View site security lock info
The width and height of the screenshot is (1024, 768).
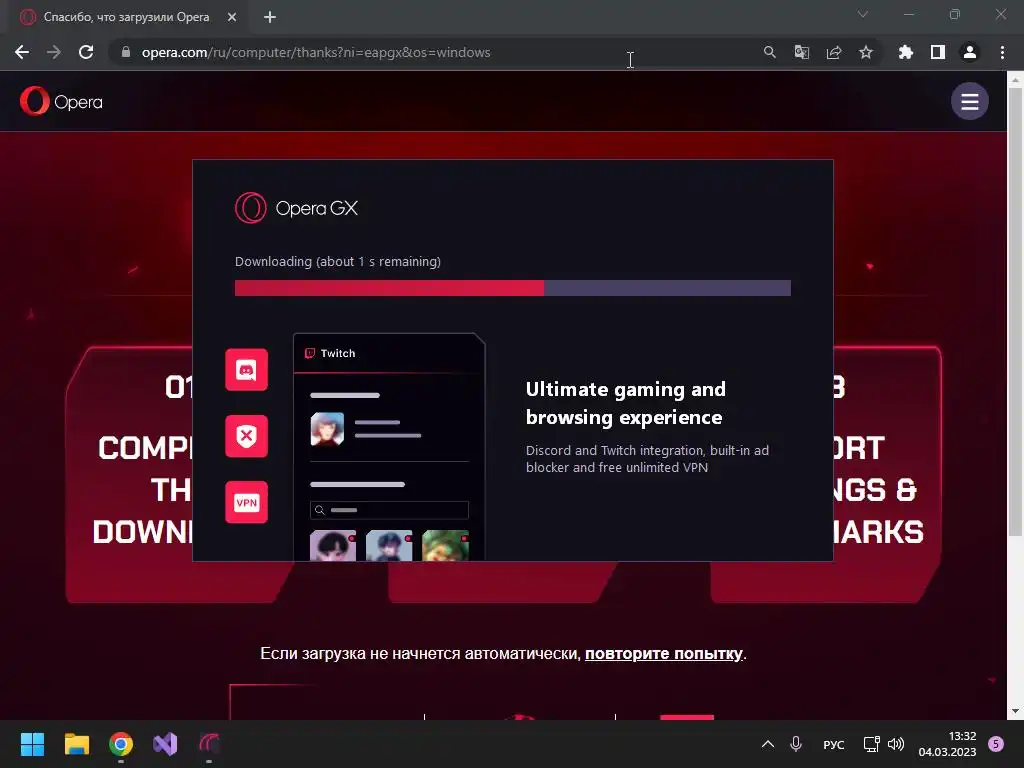click(125, 52)
